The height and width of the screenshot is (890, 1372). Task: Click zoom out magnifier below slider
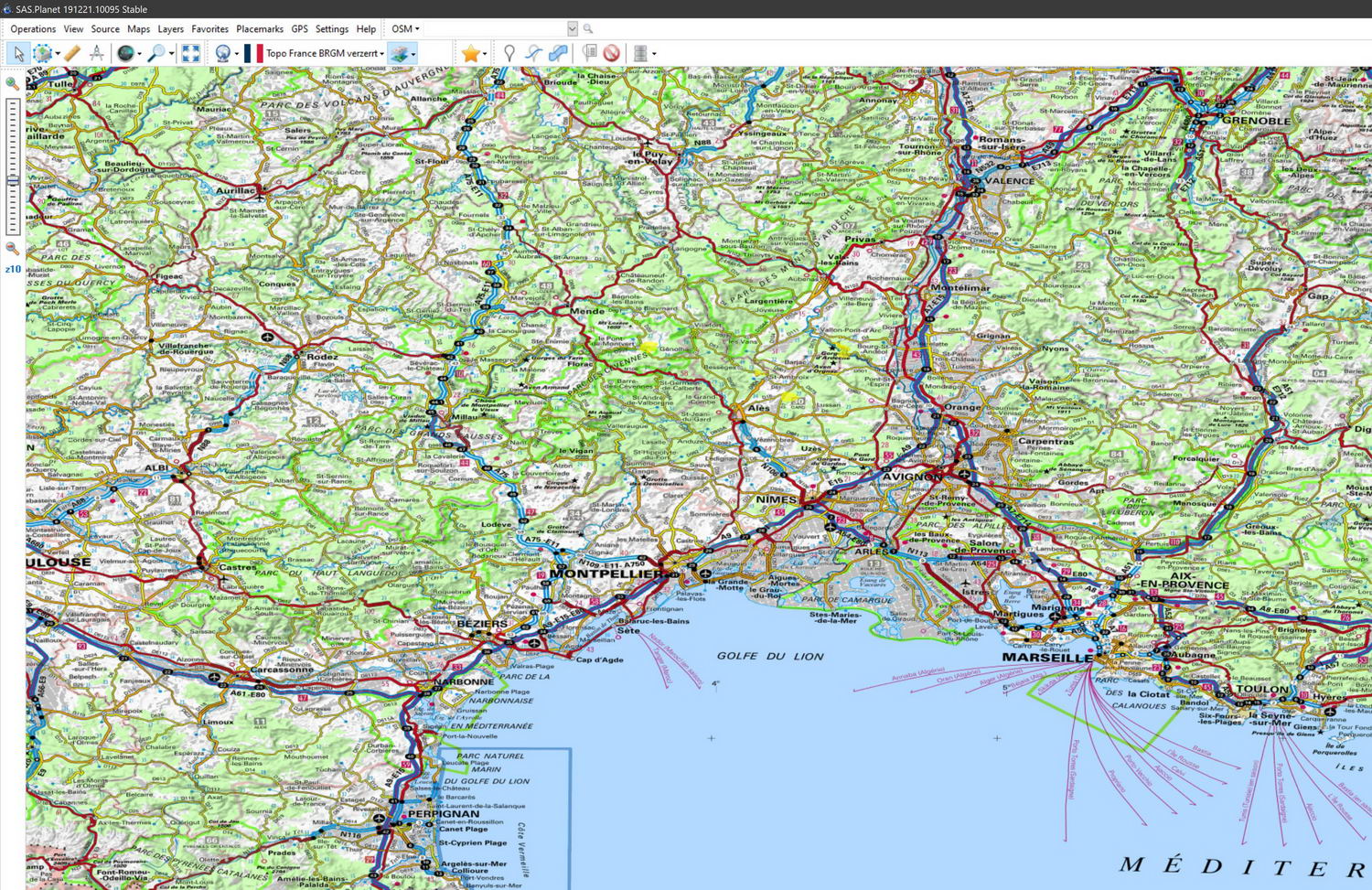(12, 248)
